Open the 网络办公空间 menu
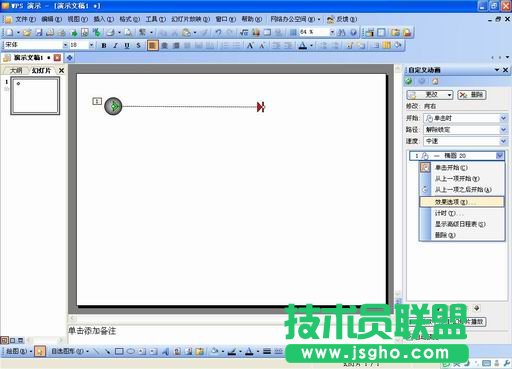 click(295, 19)
